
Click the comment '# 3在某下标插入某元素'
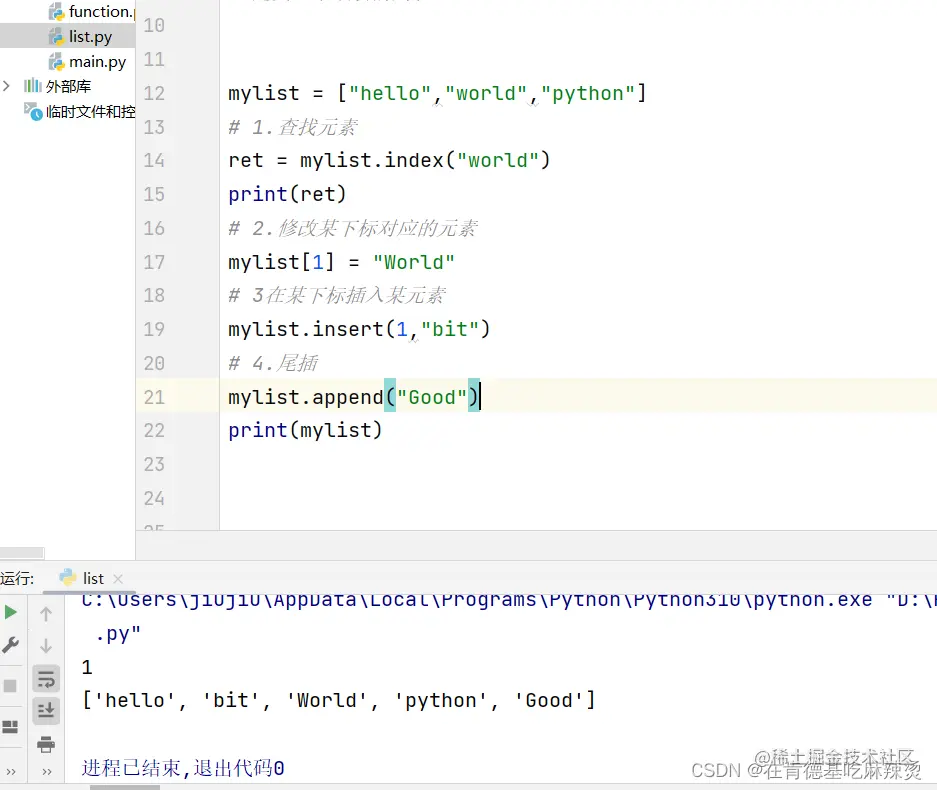[336, 295]
